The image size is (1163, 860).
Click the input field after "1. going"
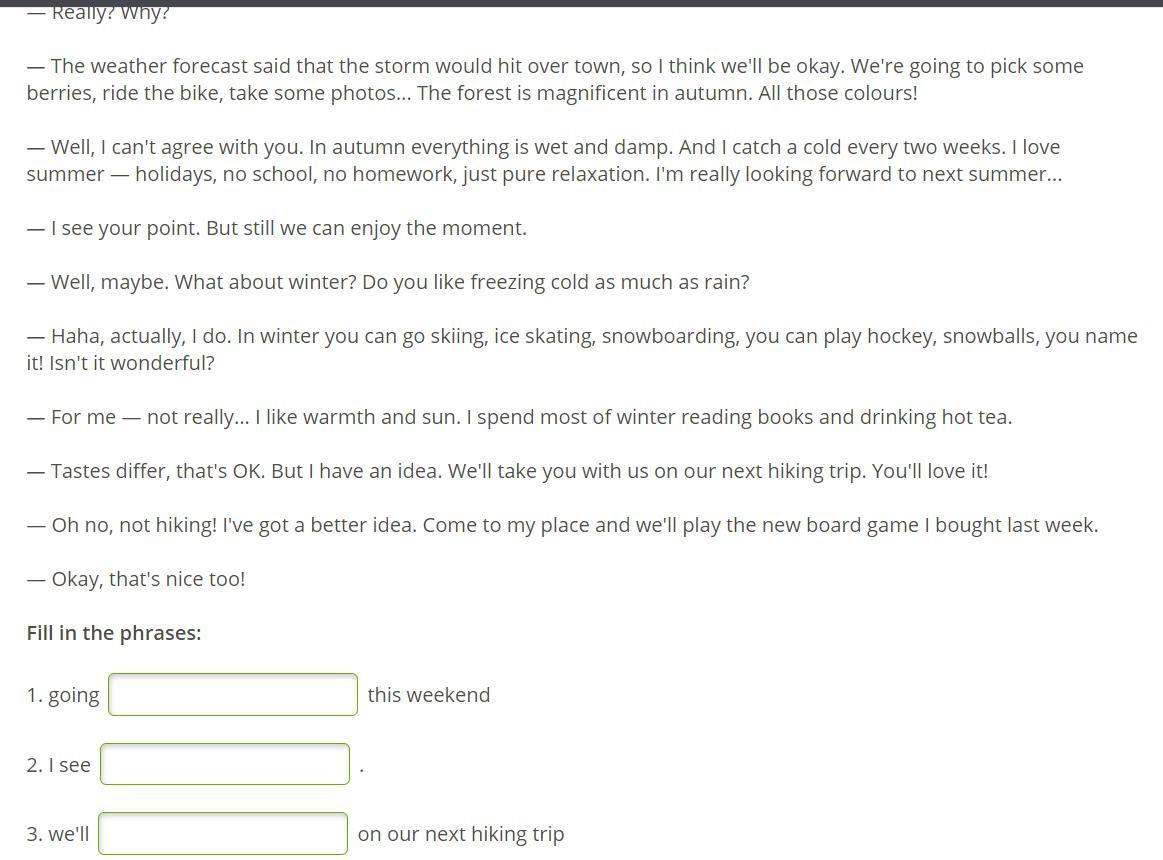(x=233, y=695)
